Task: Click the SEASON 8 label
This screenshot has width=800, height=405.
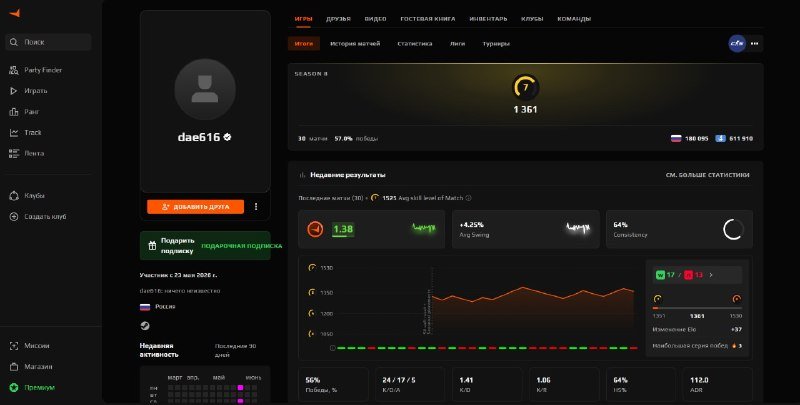Action: [x=311, y=74]
